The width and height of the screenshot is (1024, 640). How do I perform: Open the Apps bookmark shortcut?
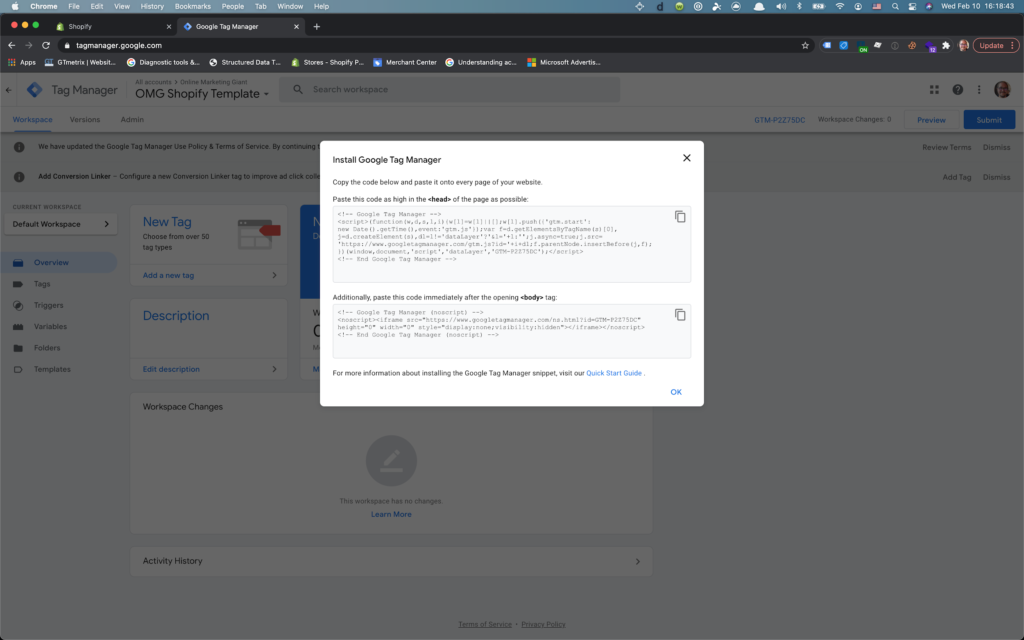22,63
